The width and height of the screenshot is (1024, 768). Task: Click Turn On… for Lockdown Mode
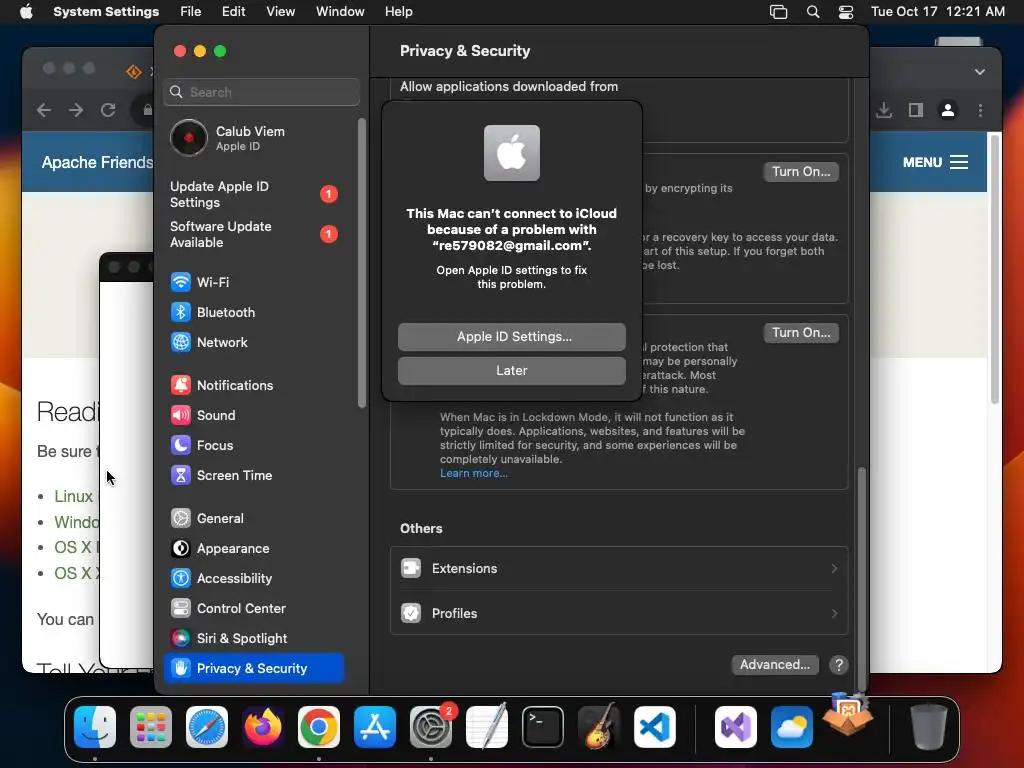[801, 333]
